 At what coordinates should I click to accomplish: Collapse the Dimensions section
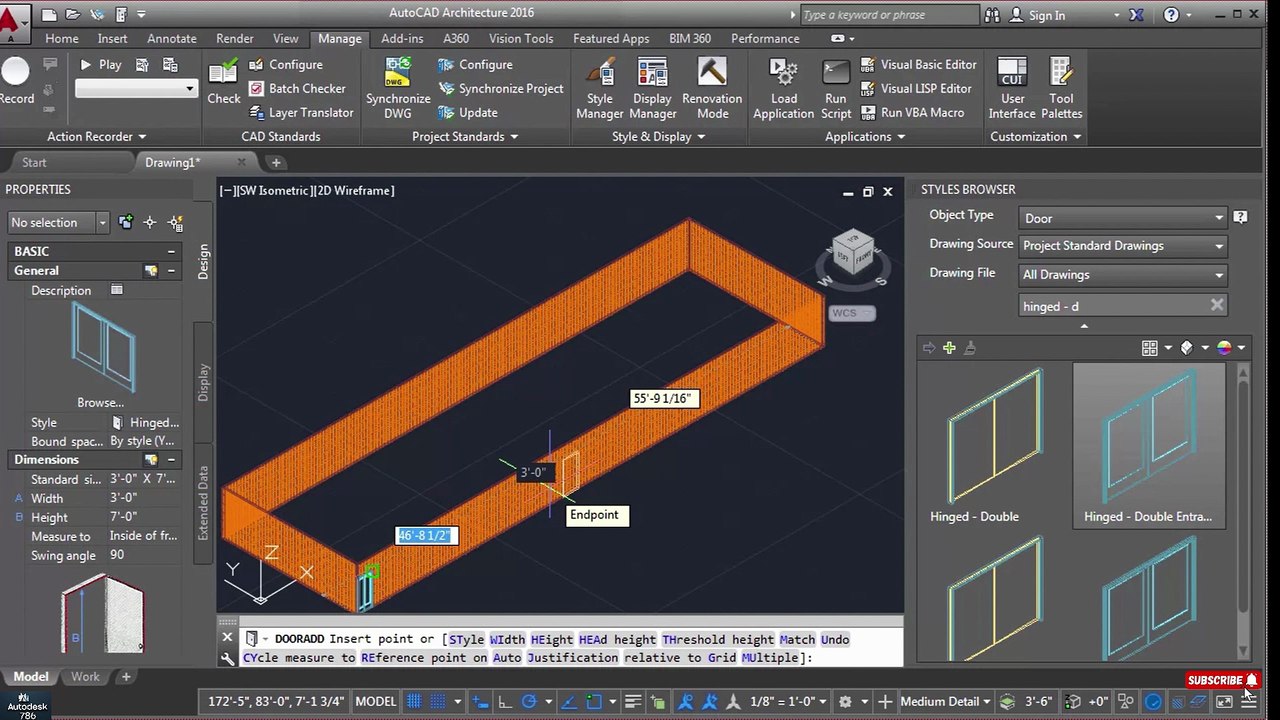pos(171,460)
